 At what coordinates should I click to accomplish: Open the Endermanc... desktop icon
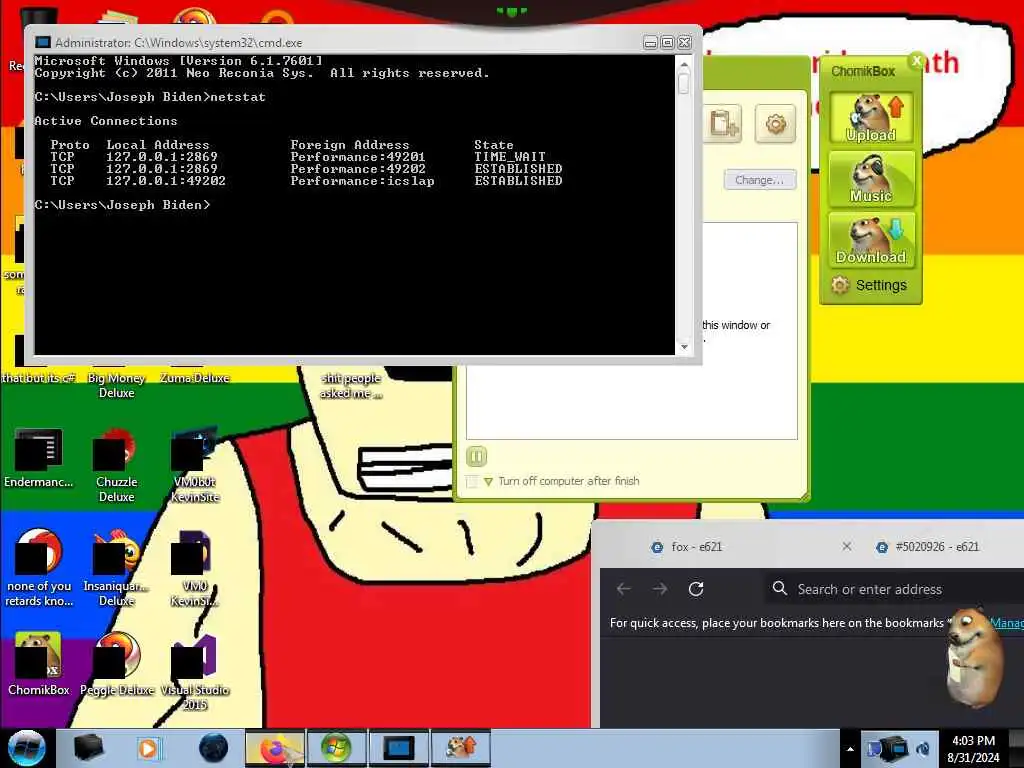(x=39, y=458)
